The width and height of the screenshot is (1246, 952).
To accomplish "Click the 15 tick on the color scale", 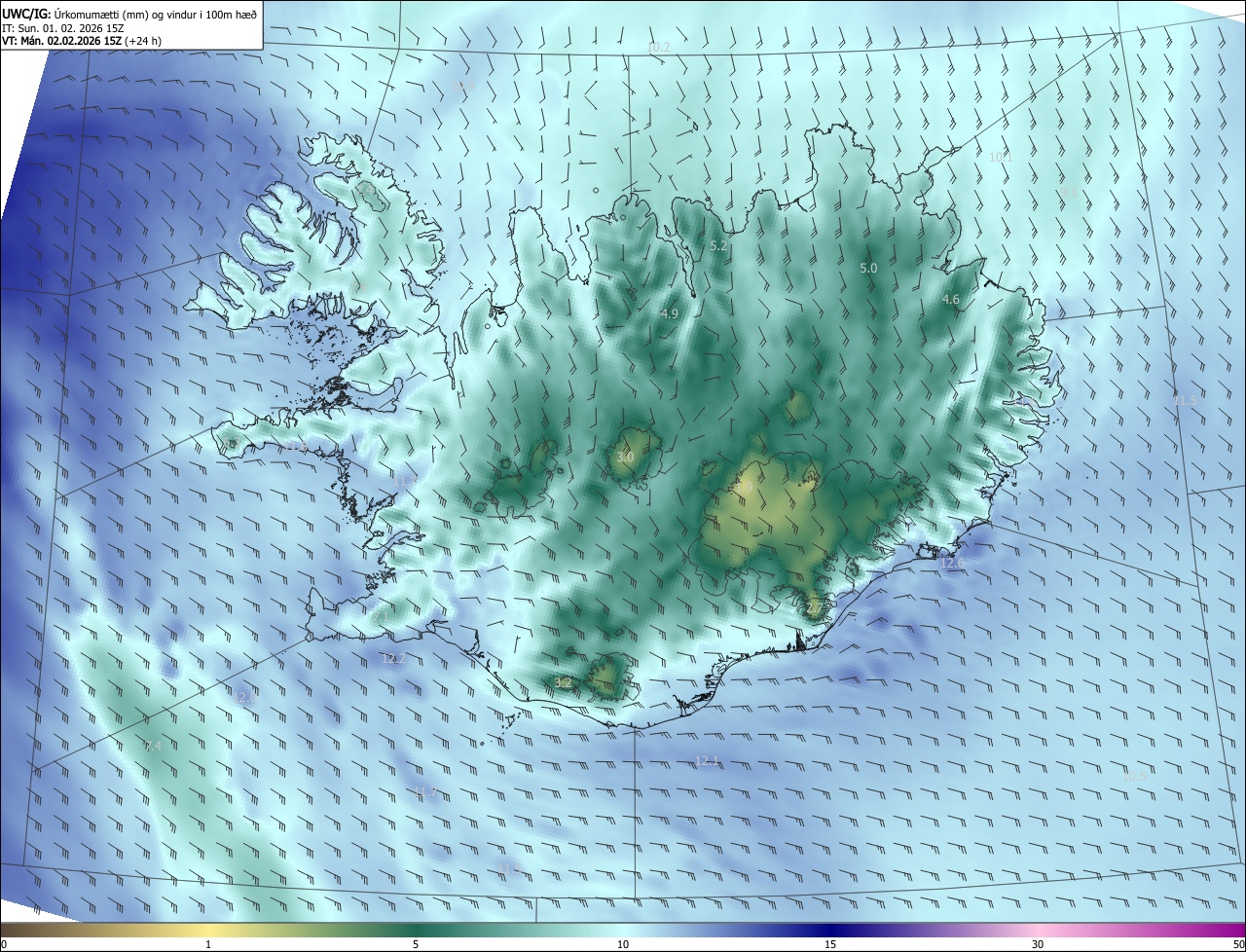I will [x=830, y=944].
